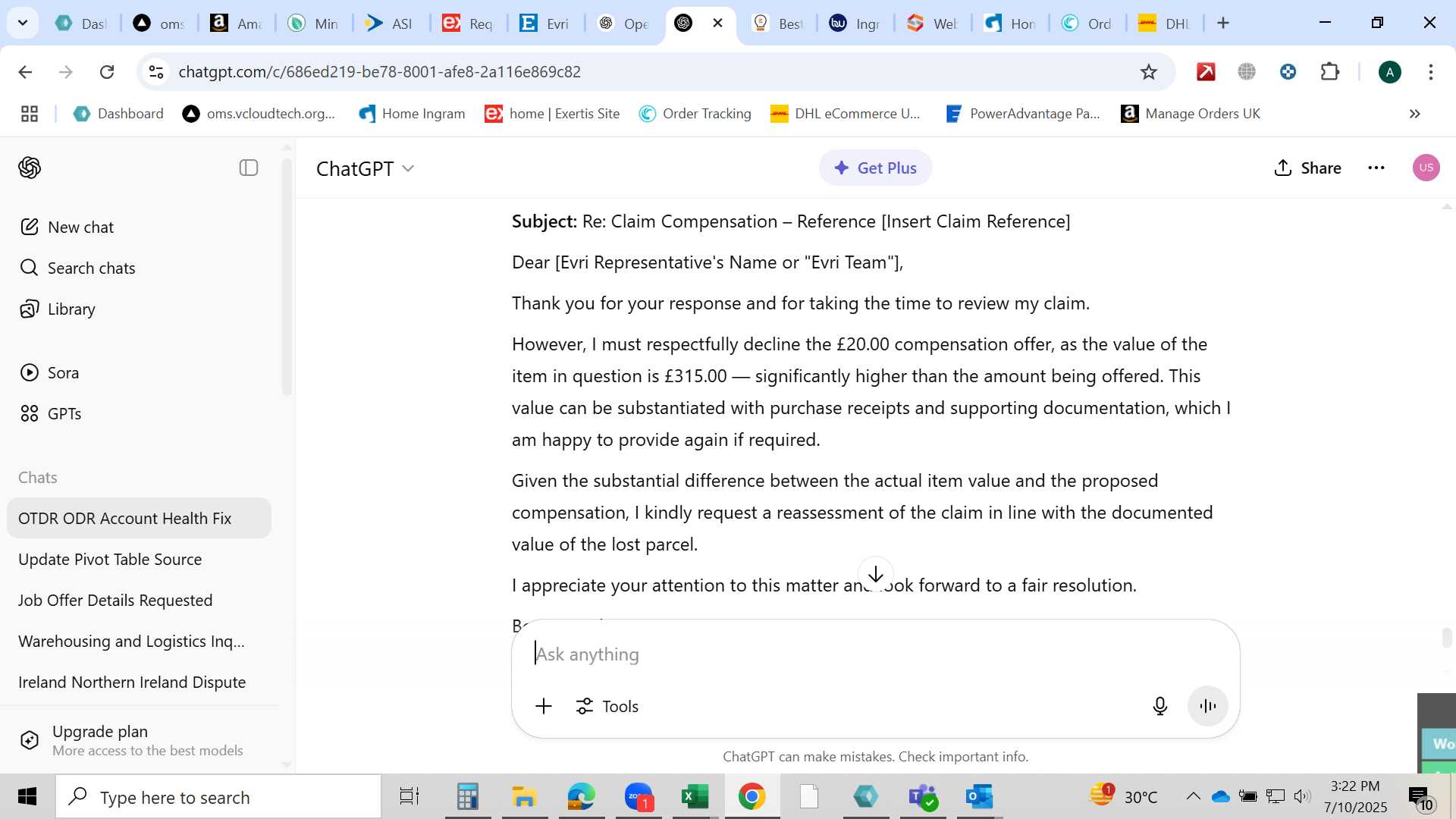Open Excel from the taskbar
Screen dimensions: 1456x819
pos(695,796)
